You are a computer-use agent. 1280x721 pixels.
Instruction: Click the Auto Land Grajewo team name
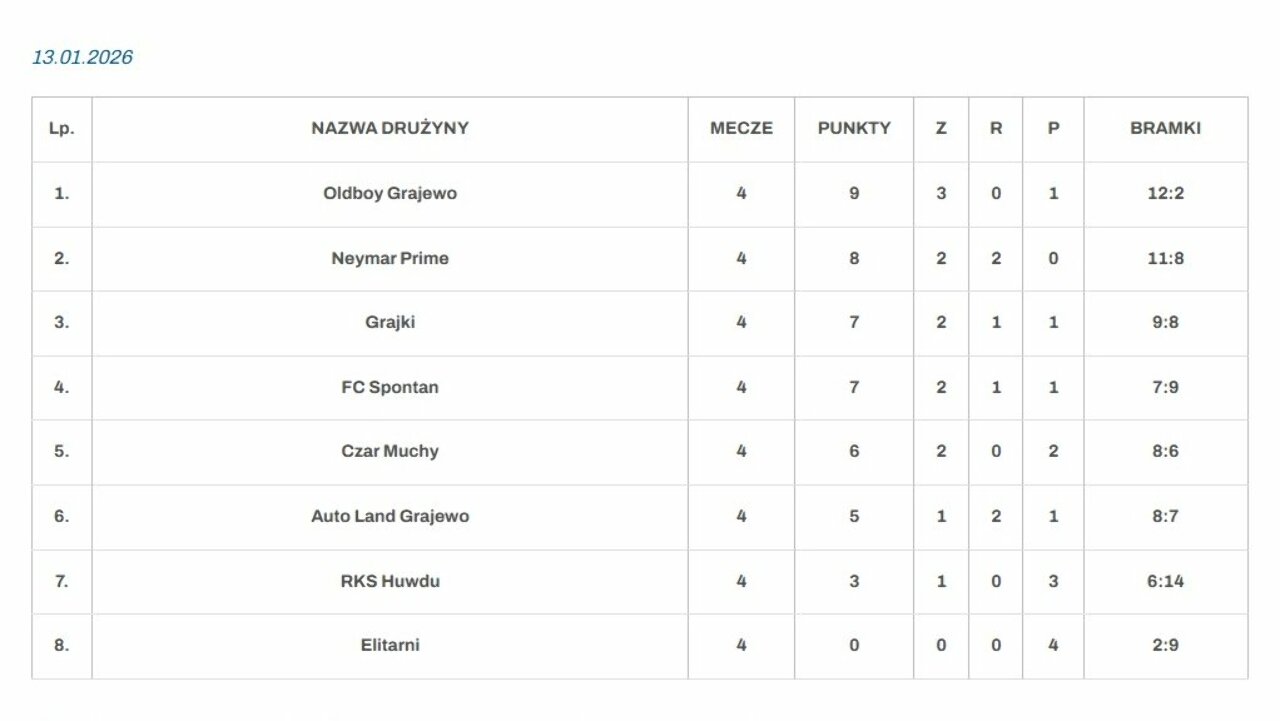(x=390, y=516)
